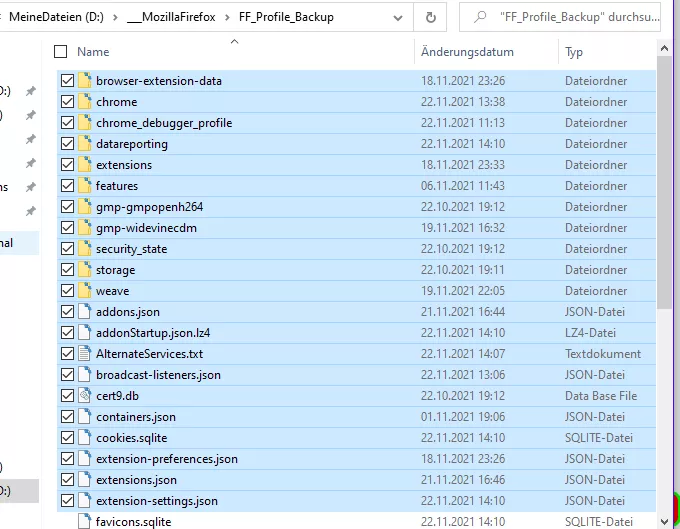
Task: Uncheck the checkbox next to addons.json
Action: (x=67, y=312)
